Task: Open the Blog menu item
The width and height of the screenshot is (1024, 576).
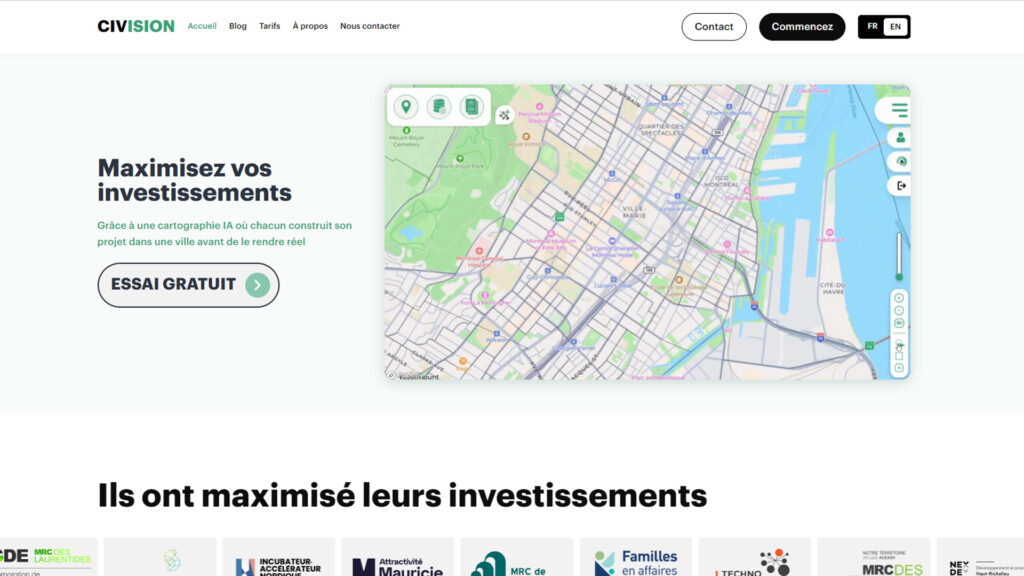Action: point(237,26)
